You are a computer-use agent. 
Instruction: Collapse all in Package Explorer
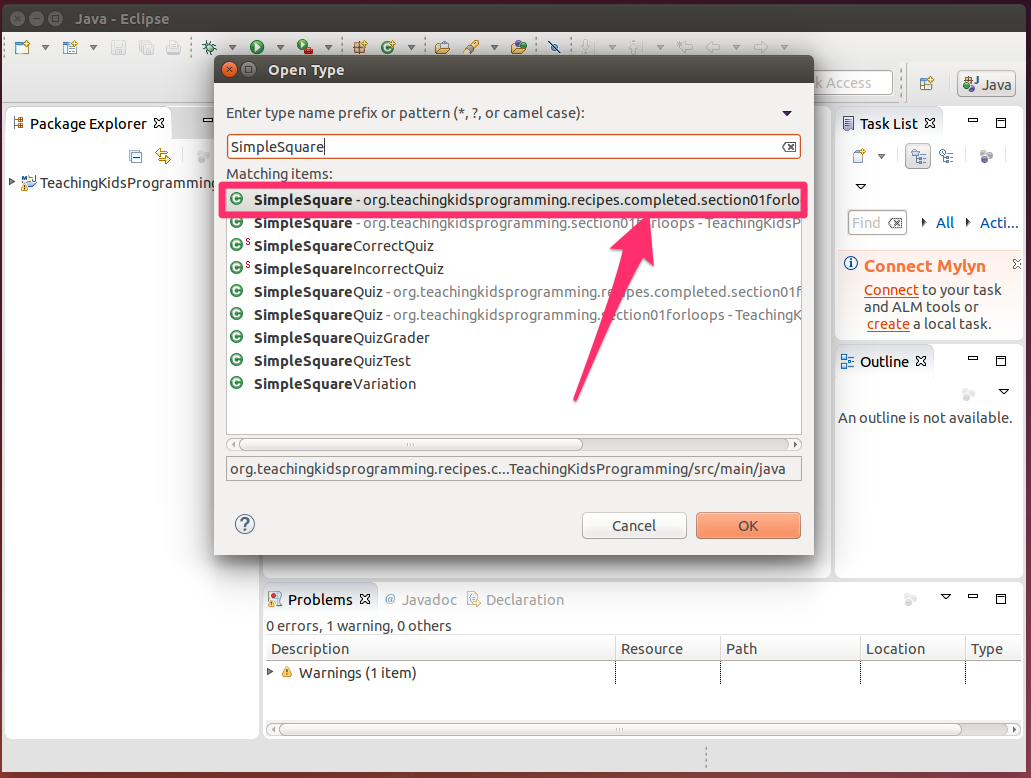(136, 156)
